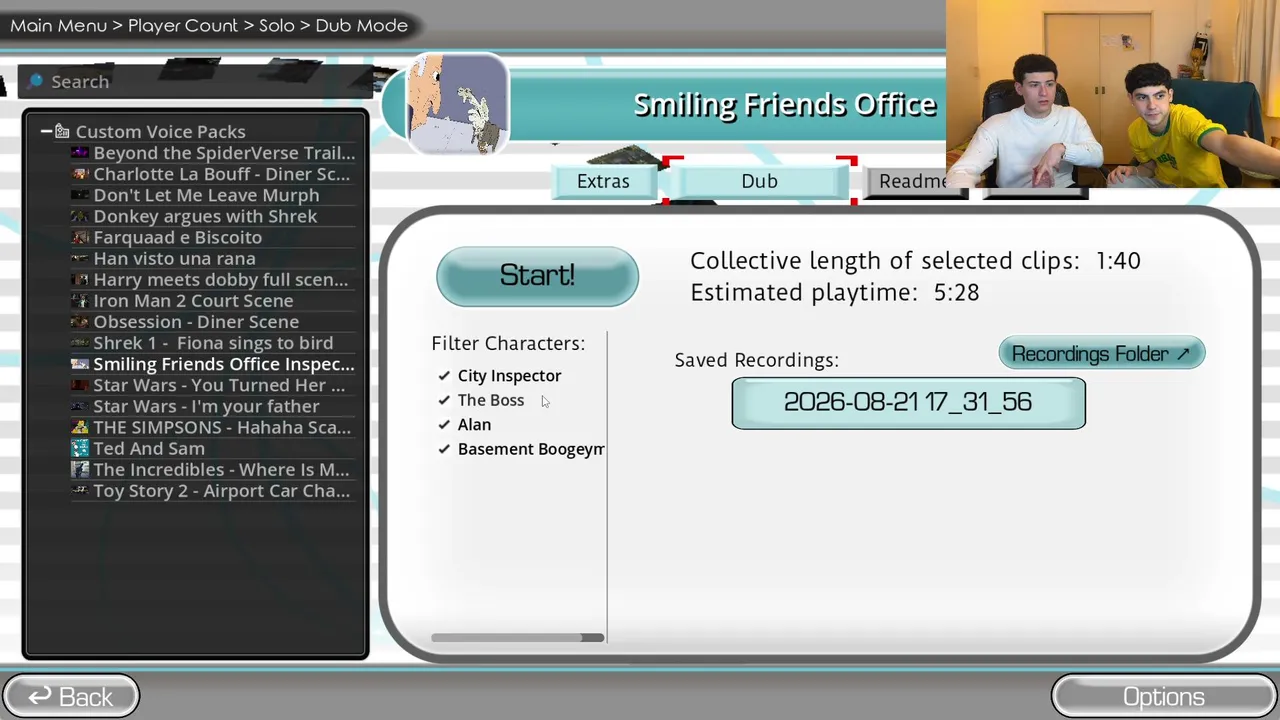1280x720 pixels.
Task: Click THE SIMPSONS Hahaha pack thumbnail icon
Action: 80,427
